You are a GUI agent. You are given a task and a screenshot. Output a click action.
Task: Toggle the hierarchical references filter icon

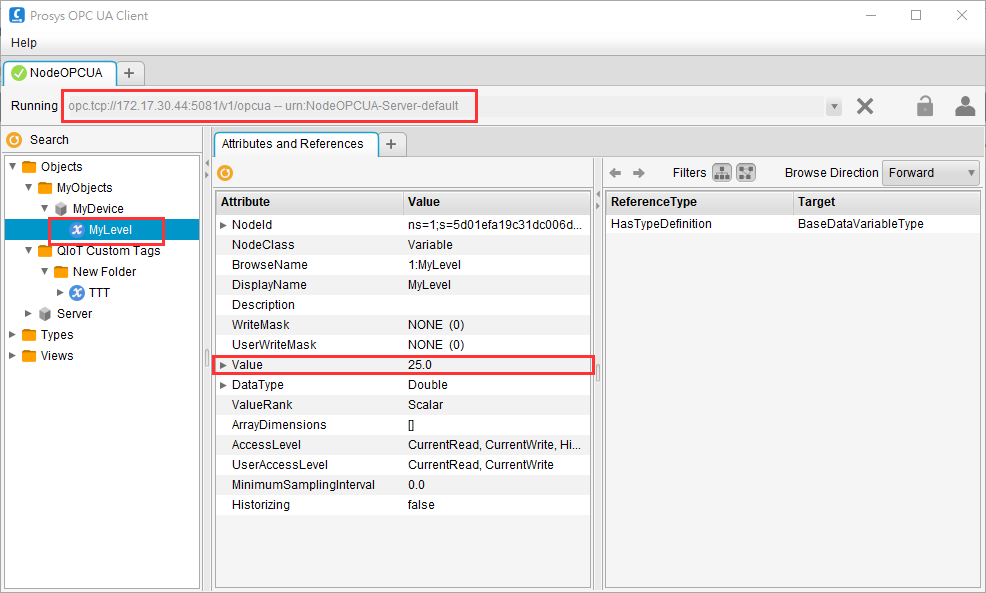pyautogui.click(x=722, y=173)
